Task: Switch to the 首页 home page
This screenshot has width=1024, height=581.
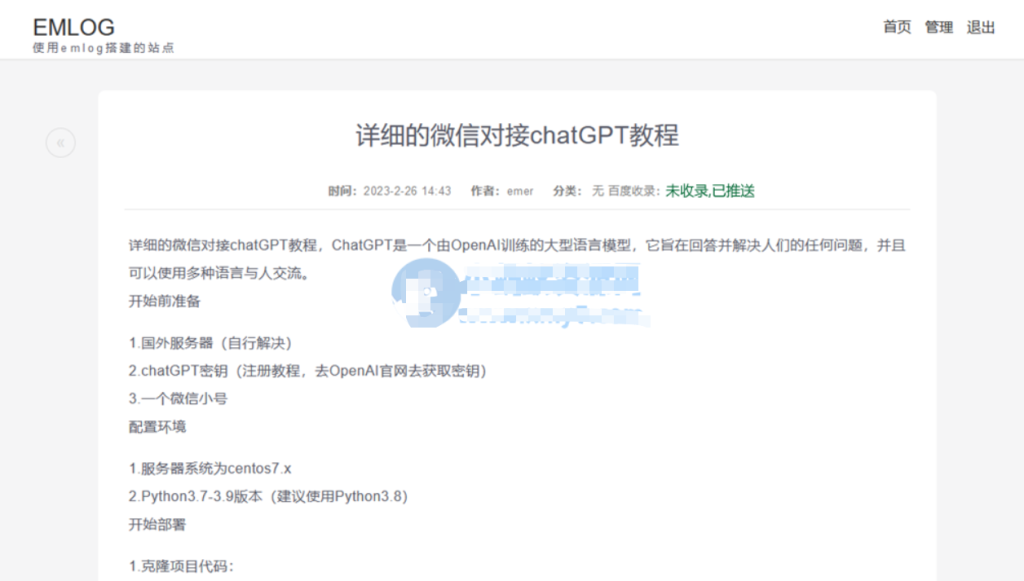Action: 896,27
